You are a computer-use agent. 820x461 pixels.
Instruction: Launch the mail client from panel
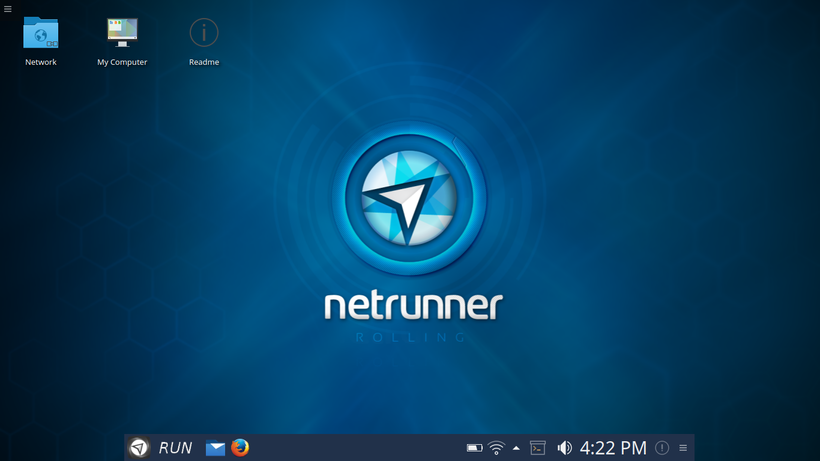[x=215, y=448]
